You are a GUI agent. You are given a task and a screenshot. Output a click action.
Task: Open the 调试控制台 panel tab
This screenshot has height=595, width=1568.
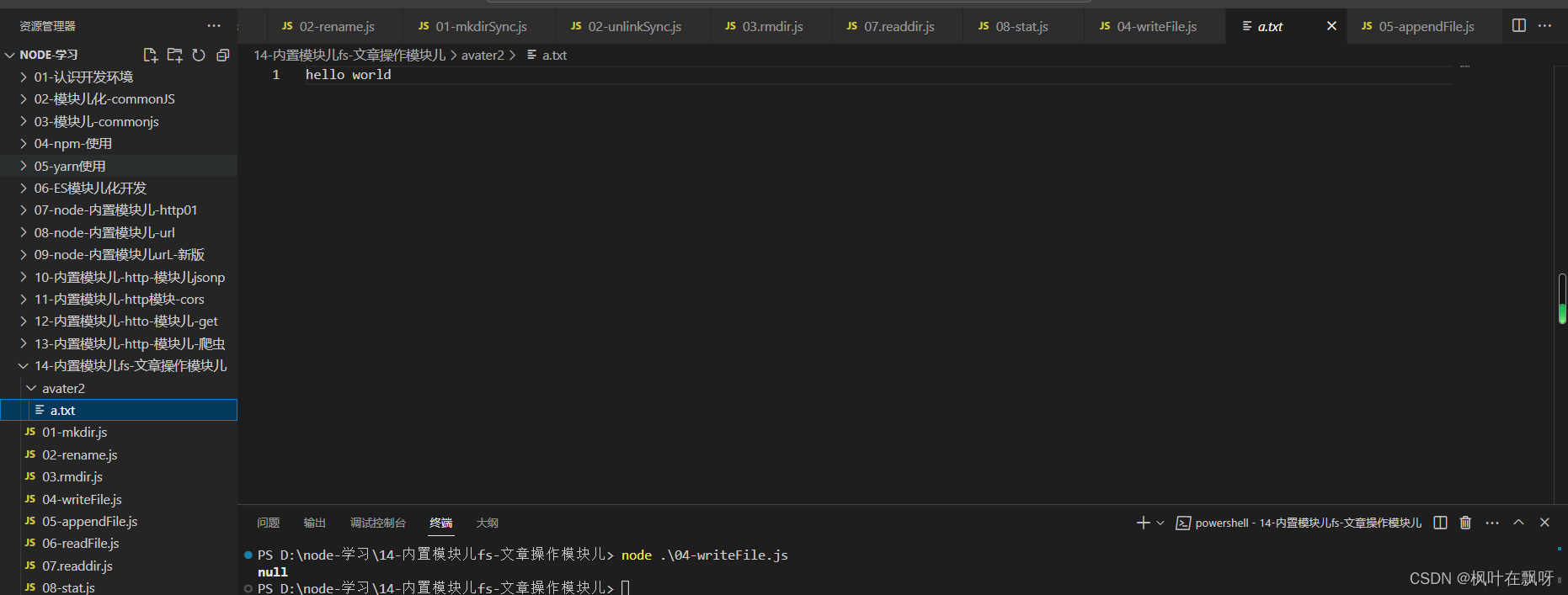(378, 523)
